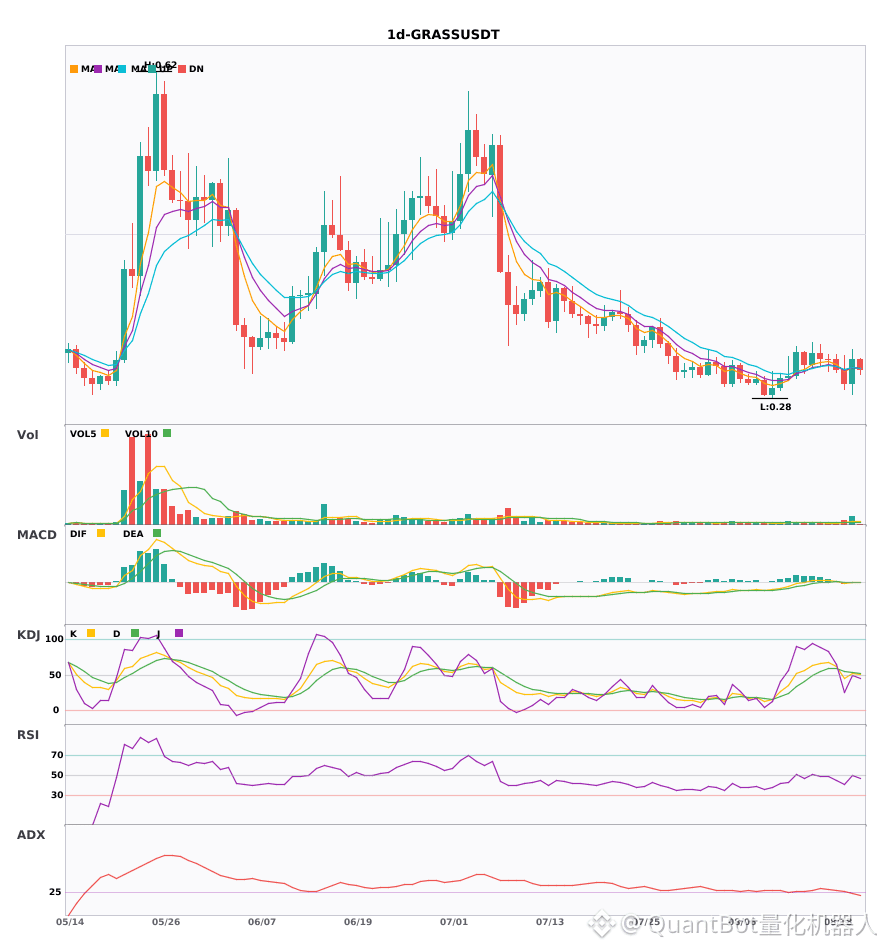Viewport: 885px width, 950px height.
Task: Click the yellow VOL5 legend swatch
Action: click(105, 433)
